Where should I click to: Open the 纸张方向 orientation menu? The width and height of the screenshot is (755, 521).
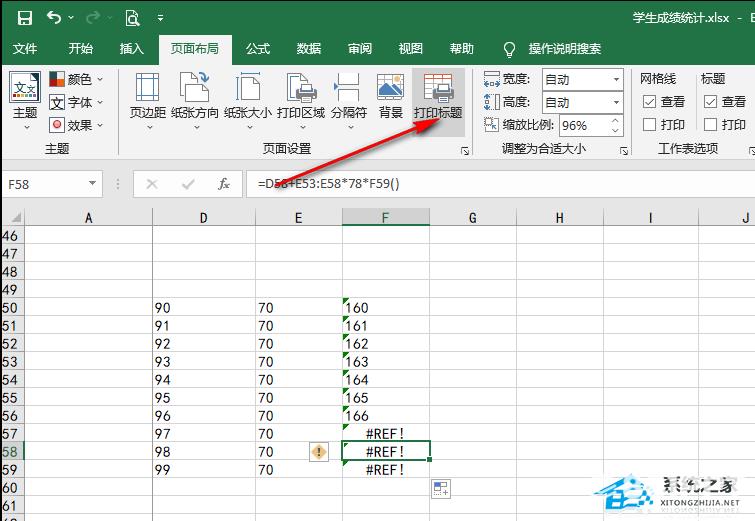click(195, 101)
